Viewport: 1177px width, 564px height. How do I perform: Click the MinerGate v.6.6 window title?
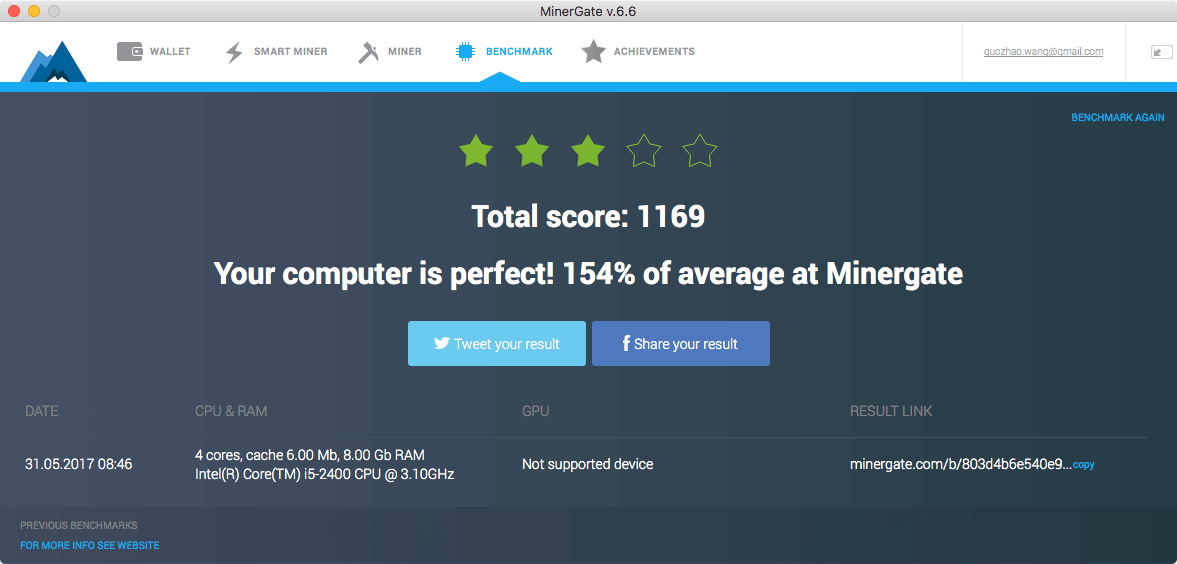click(588, 11)
